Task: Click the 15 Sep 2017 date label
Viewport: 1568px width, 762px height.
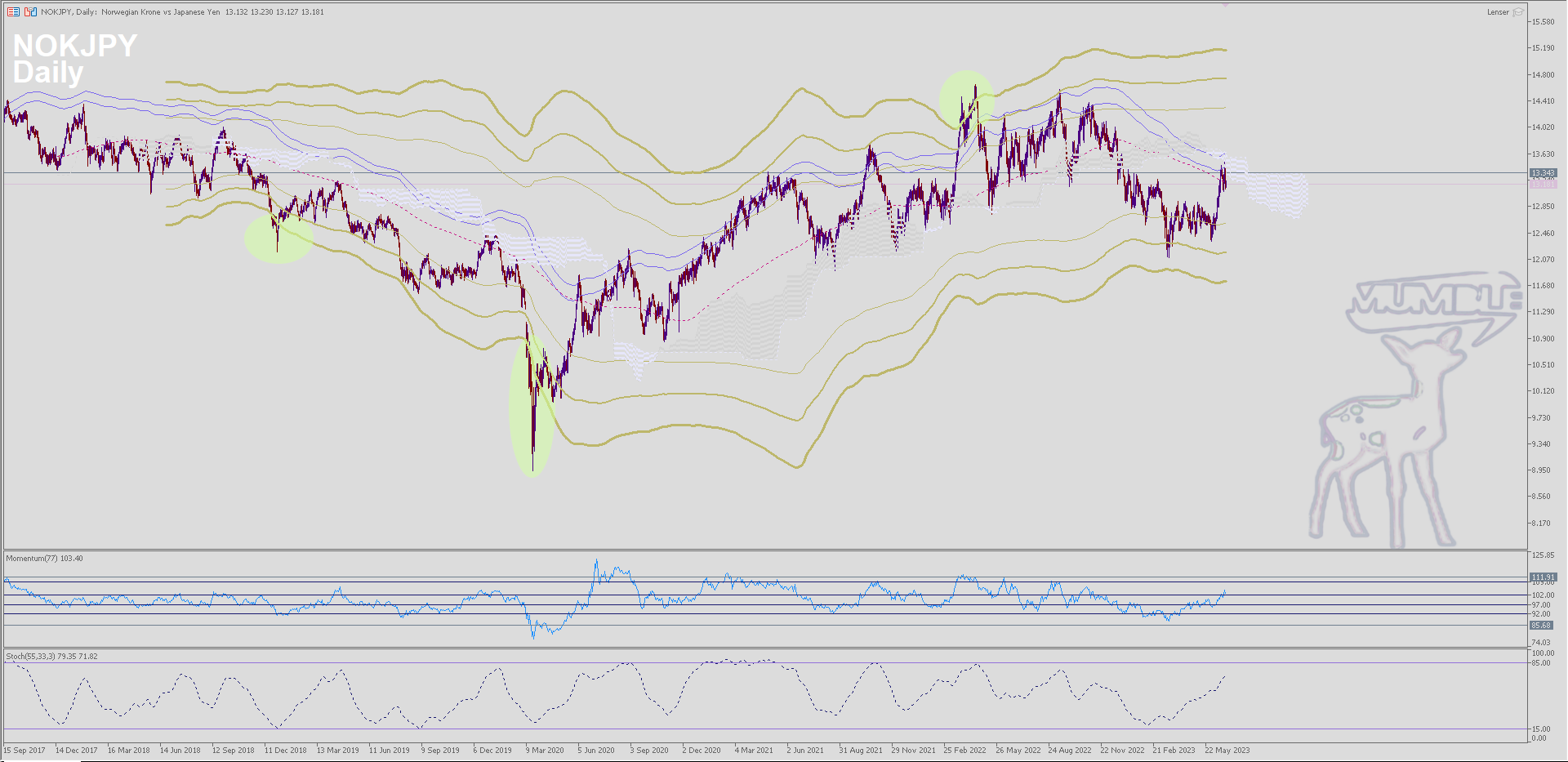Action: (x=24, y=750)
